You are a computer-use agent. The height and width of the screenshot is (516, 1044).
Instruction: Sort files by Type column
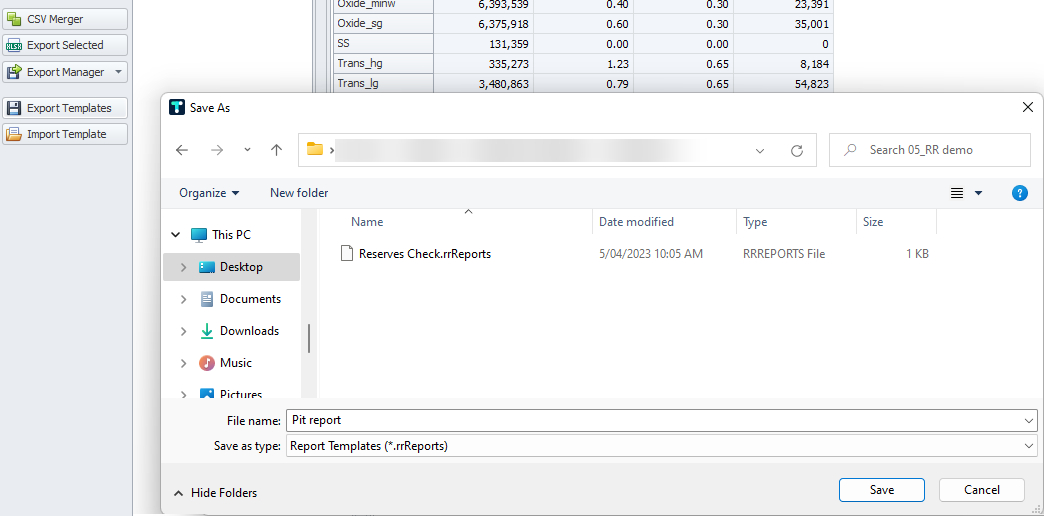pos(755,222)
